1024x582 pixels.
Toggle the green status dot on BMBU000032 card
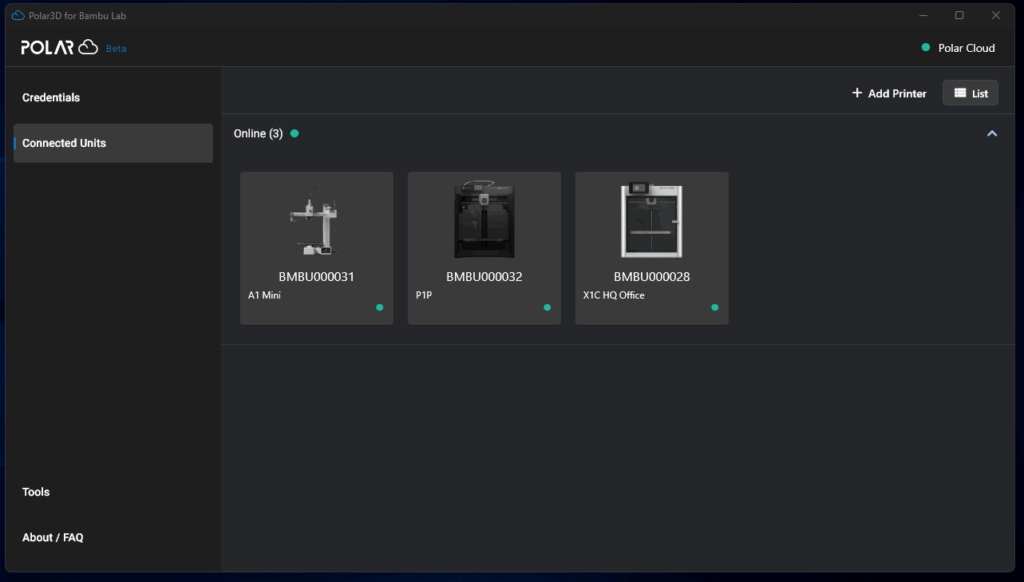[x=547, y=308]
